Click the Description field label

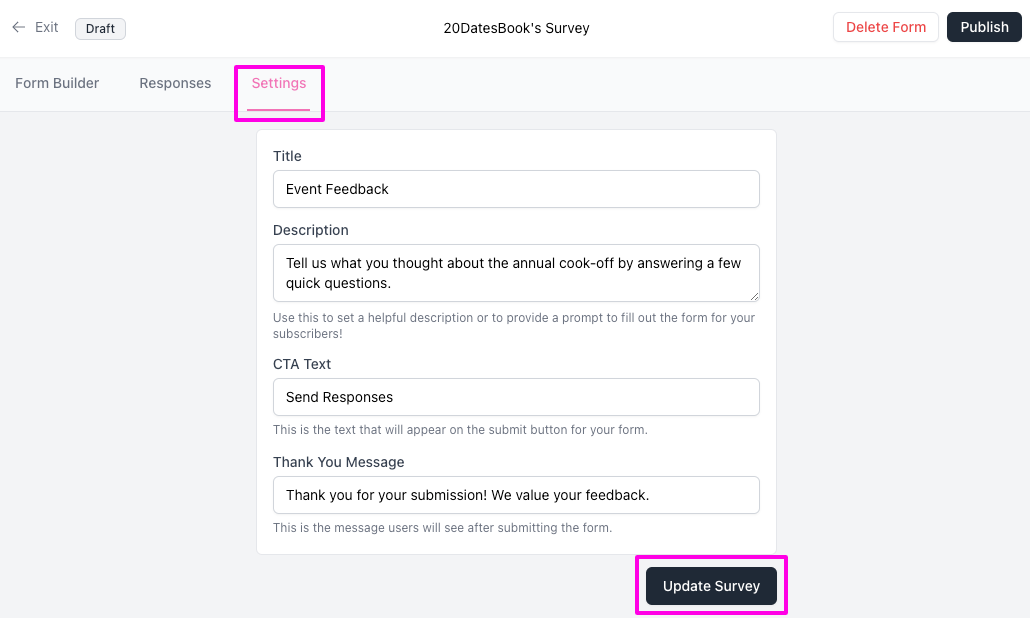(x=311, y=230)
